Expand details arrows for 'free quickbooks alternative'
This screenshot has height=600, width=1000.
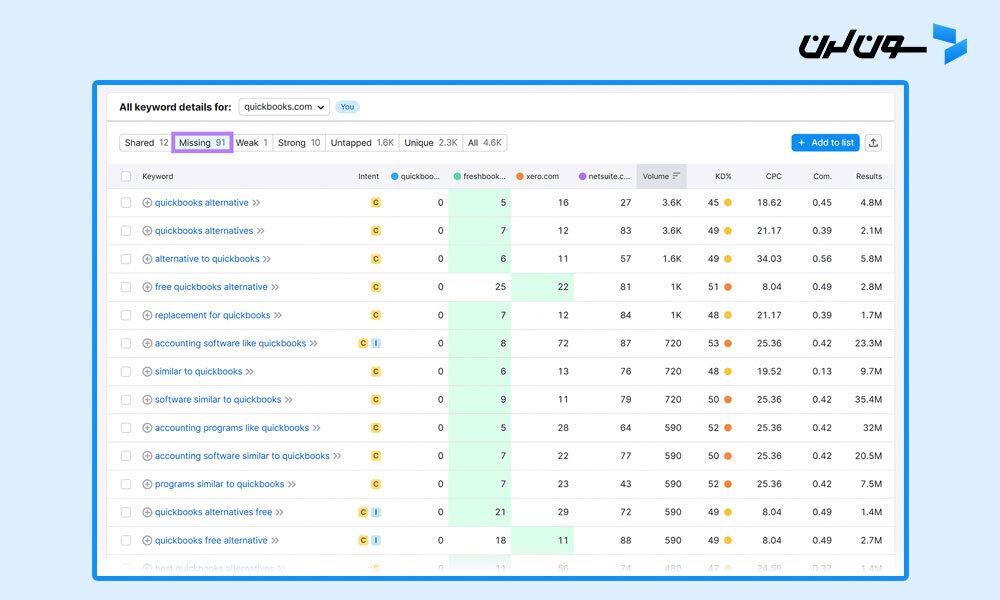click(x=275, y=287)
